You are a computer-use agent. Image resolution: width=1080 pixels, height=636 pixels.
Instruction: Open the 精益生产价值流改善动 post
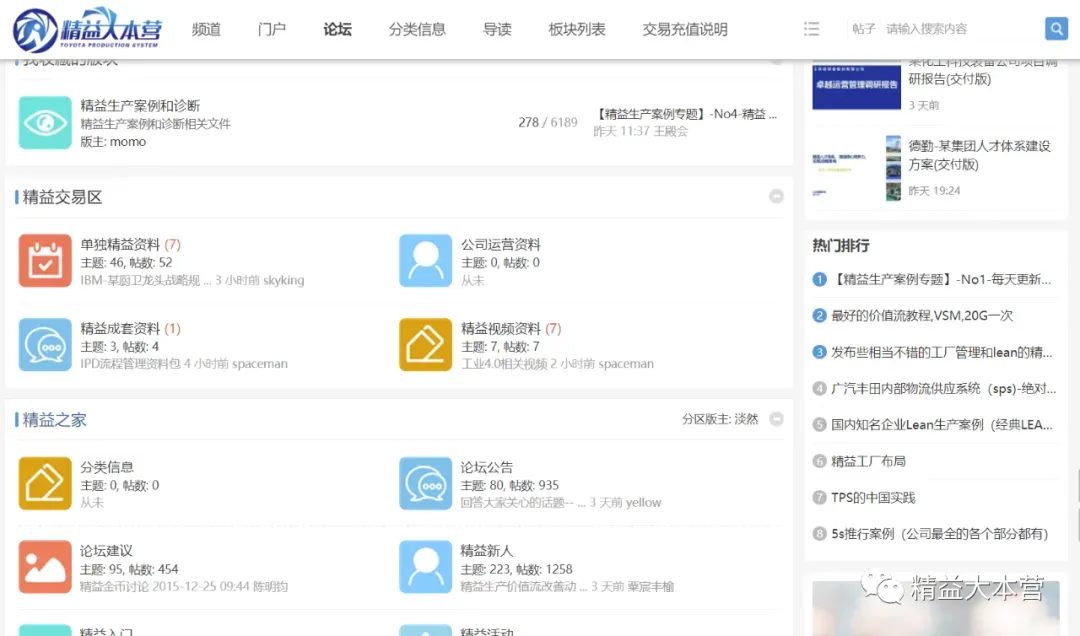(523, 587)
